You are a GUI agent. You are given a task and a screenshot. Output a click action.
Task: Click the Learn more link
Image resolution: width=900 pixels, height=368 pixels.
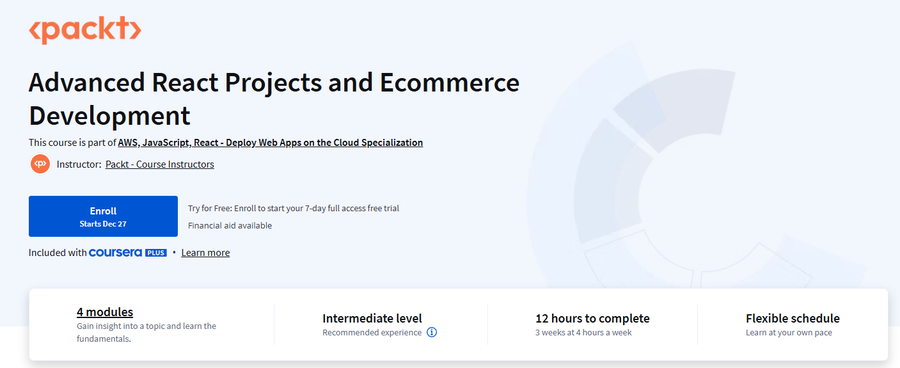point(205,253)
